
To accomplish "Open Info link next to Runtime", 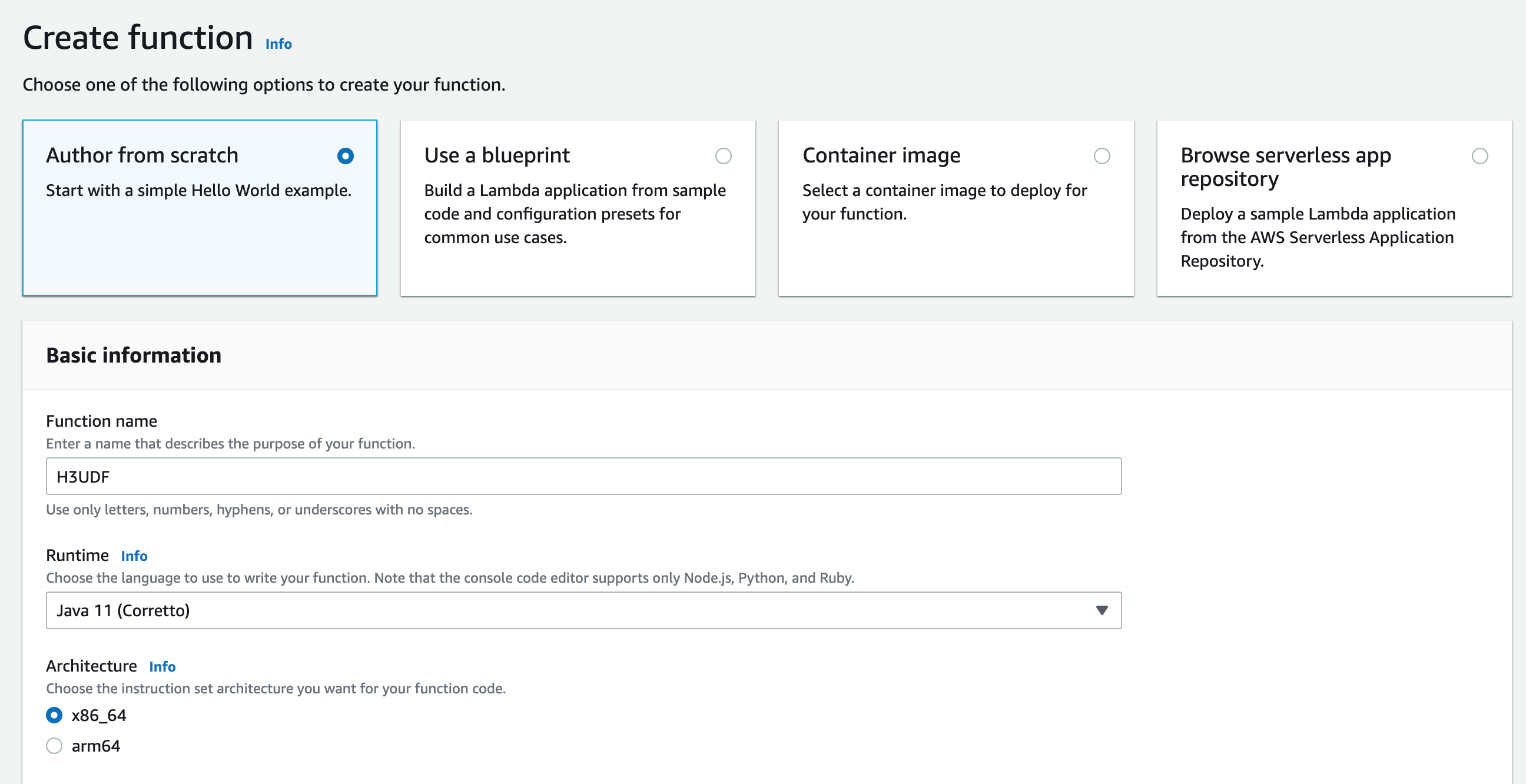I will pos(134,556).
